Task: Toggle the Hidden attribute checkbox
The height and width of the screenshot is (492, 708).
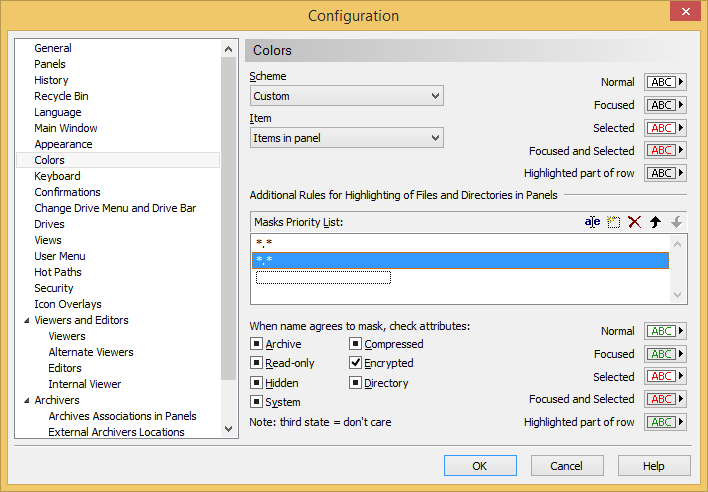Action: pos(257,383)
